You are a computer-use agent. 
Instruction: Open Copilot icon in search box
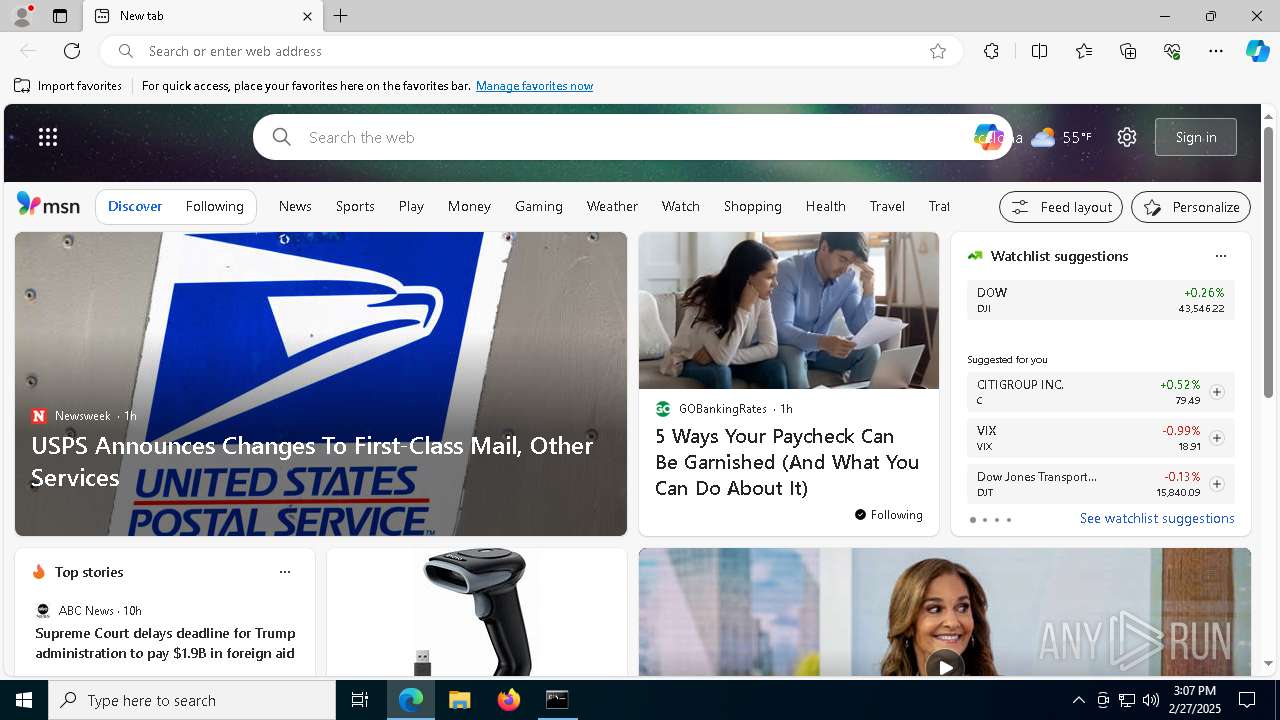[x=988, y=137]
